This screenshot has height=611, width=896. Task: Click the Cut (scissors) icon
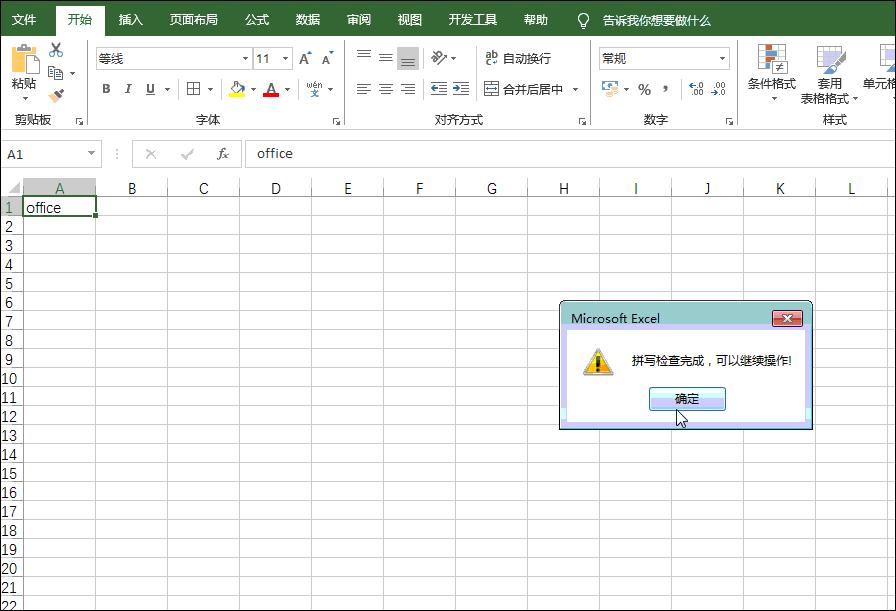point(55,49)
